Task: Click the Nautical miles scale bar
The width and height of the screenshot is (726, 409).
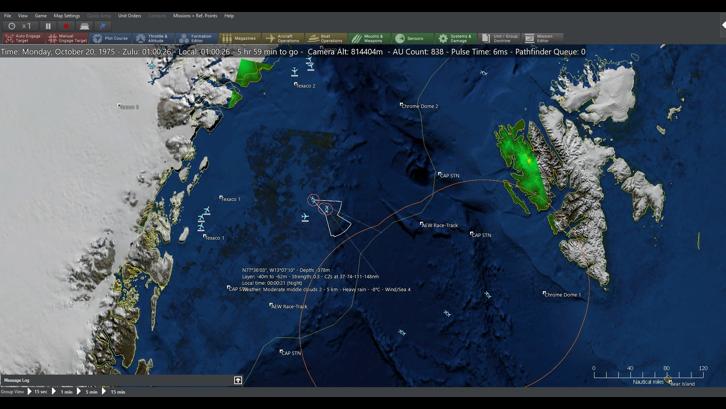Action: tap(648, 374)
